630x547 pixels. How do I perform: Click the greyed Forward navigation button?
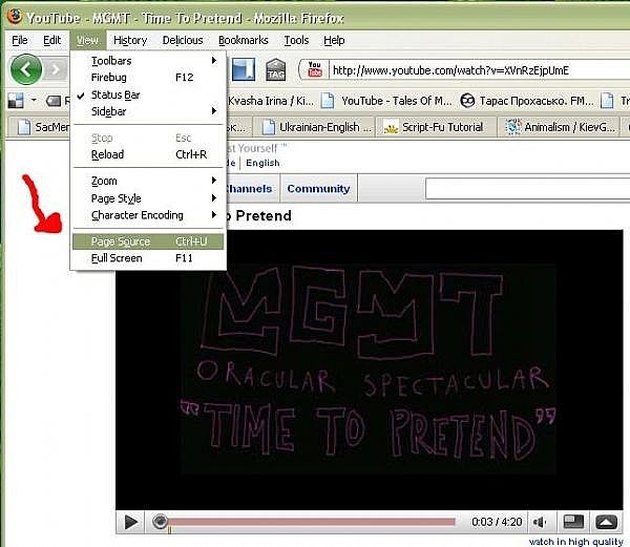[55, 70]
